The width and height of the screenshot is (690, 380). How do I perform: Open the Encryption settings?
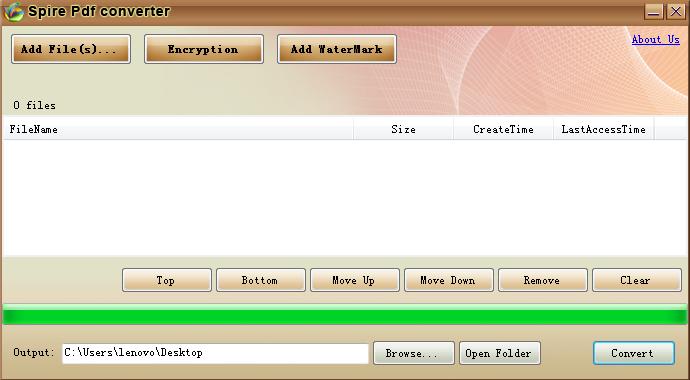[204, 49]
